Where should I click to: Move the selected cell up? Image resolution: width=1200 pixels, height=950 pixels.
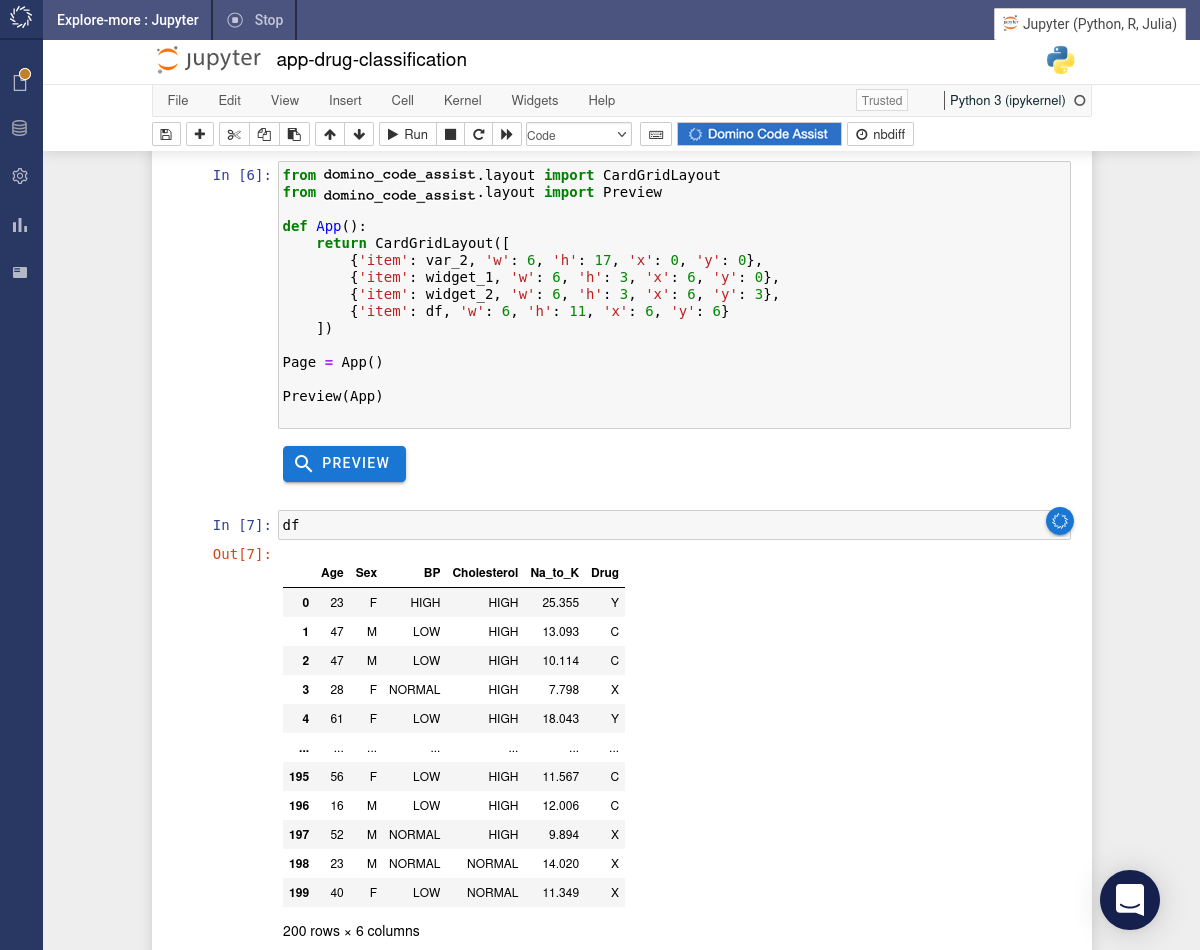(329, 134)
